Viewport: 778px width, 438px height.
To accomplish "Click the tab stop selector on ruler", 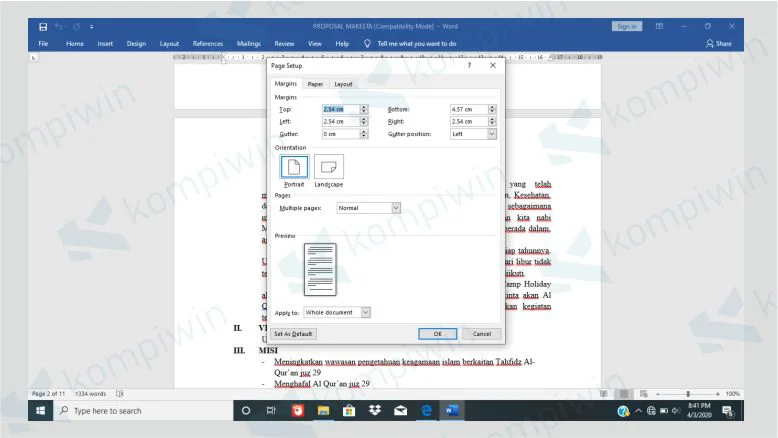I will click(34, 58).
